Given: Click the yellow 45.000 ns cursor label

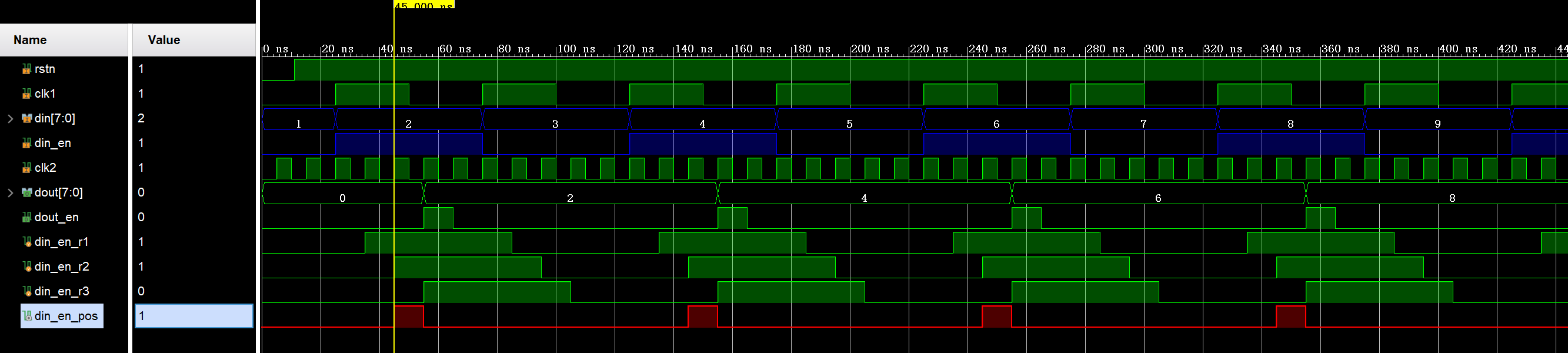Looking at the screenshot, I should 423,5.
